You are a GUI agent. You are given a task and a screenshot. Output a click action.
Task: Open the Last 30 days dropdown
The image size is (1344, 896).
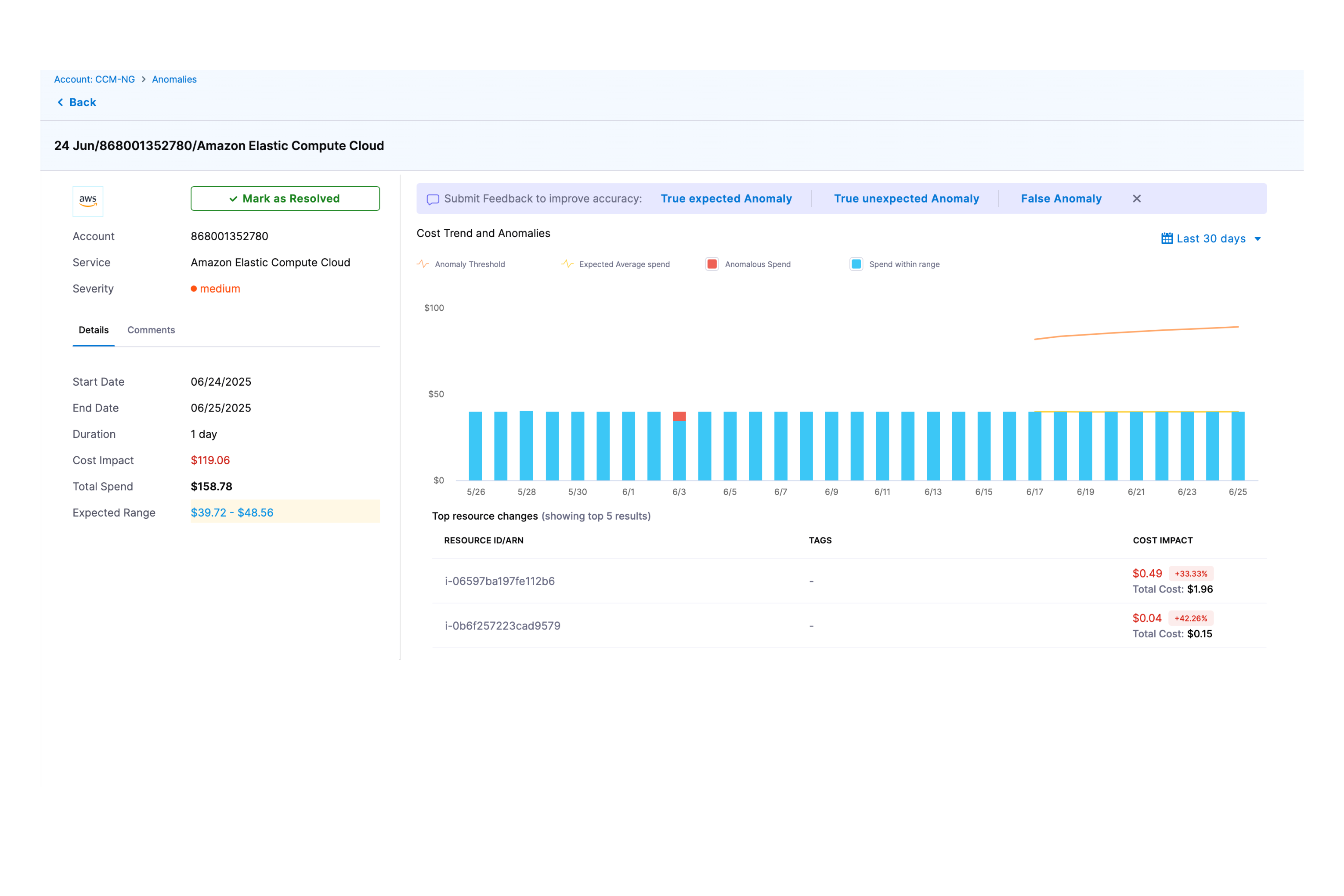click(x=1210, y=238)
